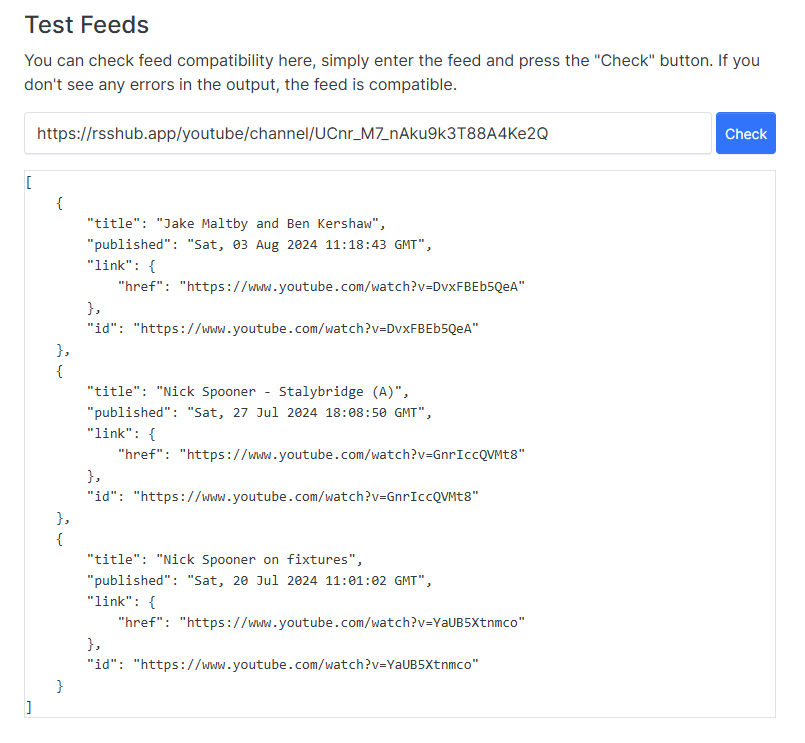Click the href URL ending in DvxFBEb5QeA
The height and width of the screenshot is (743, 805).
click(x=352, y=286)
